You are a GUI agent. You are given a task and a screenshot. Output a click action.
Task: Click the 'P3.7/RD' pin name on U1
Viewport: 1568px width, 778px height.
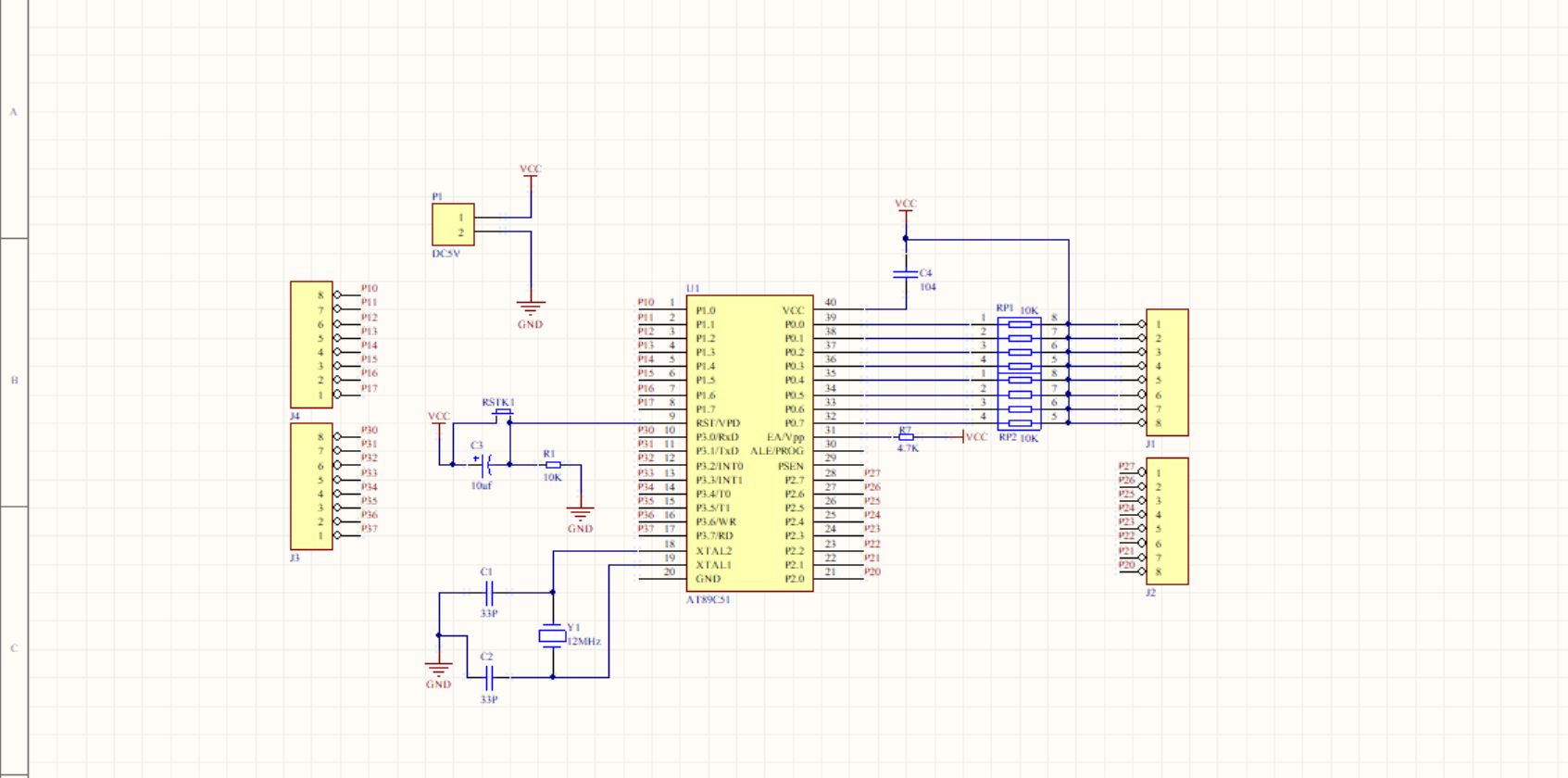click(x=715, y=535)
